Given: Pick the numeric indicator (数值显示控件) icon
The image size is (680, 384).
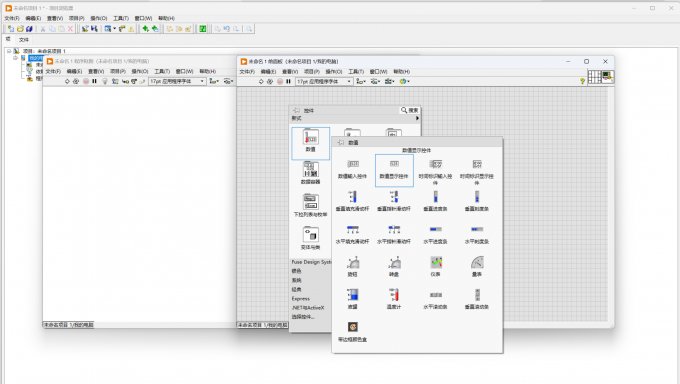Looking at the screenshot, I should [x=394, y=164].
